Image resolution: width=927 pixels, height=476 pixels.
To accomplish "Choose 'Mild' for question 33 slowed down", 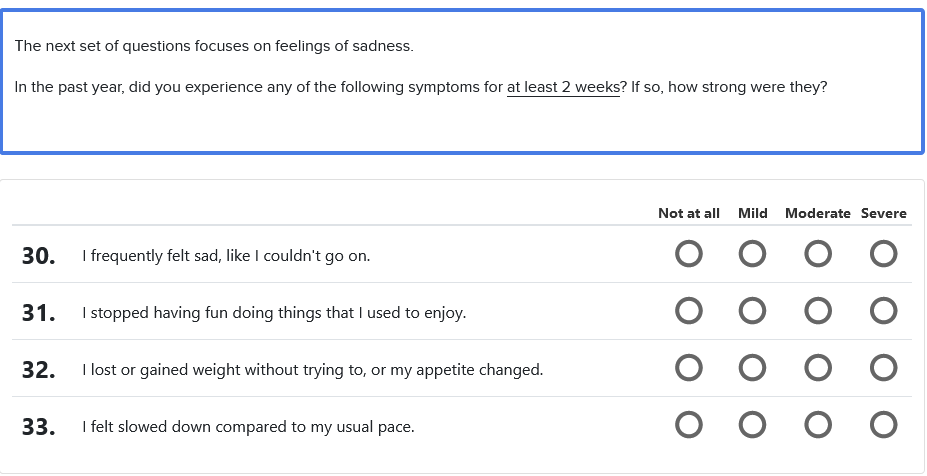I will click(x=753, y=426).
